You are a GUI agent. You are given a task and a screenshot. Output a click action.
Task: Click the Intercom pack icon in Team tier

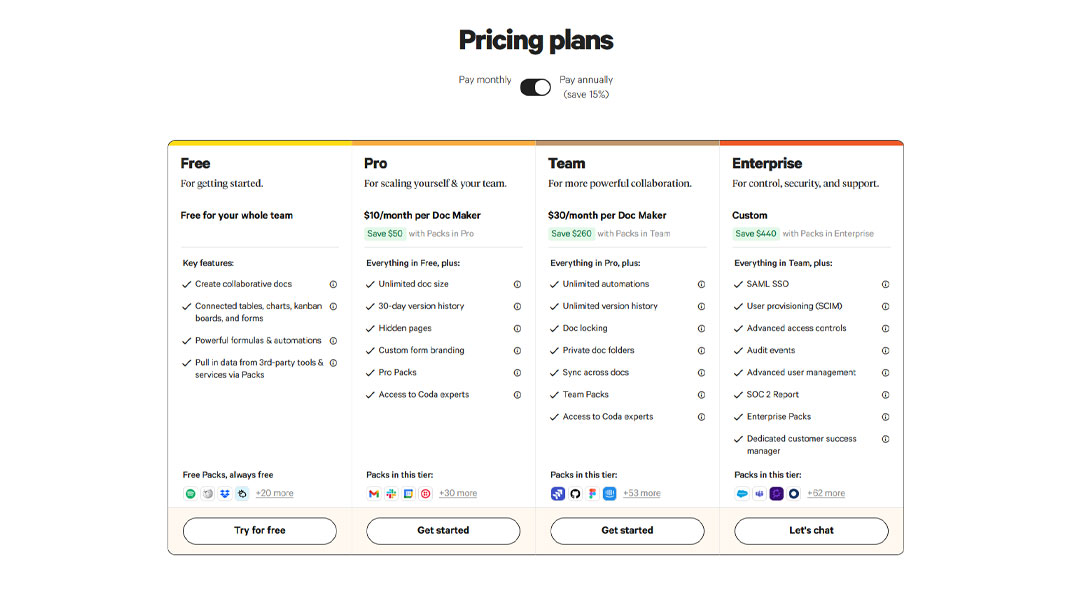click(610, 494)
